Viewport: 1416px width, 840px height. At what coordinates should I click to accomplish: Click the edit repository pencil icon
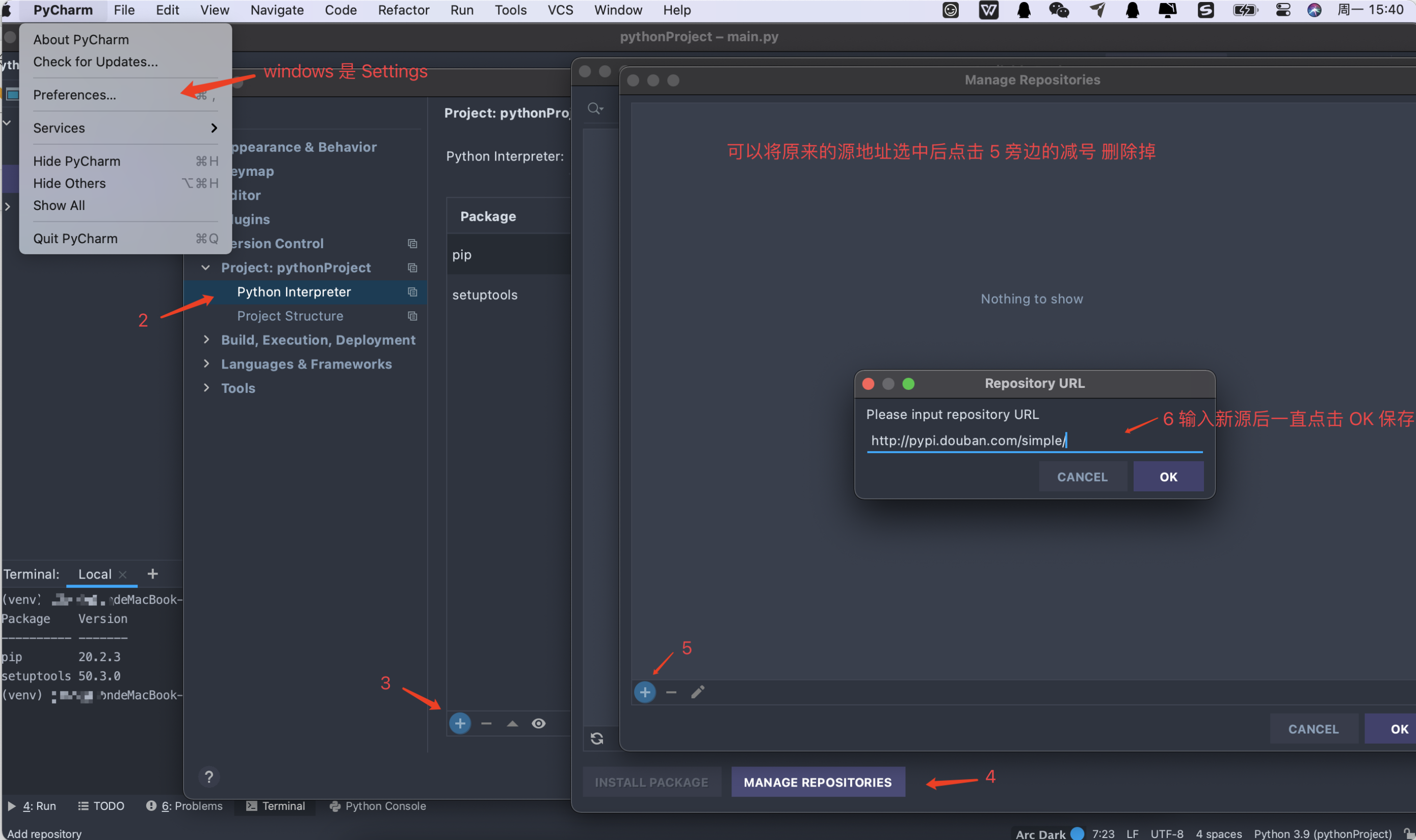[697, 692]
